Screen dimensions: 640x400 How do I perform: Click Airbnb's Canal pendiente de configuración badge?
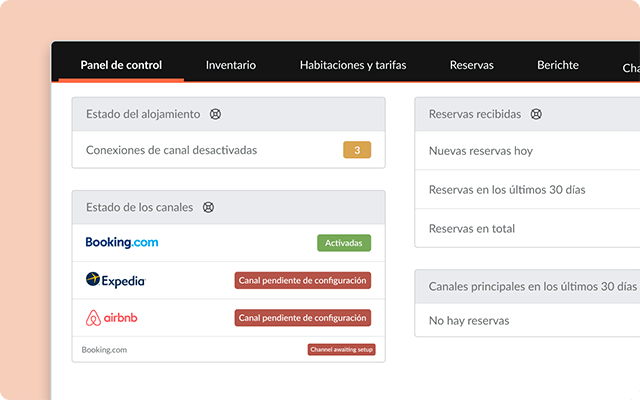point(303,318)
